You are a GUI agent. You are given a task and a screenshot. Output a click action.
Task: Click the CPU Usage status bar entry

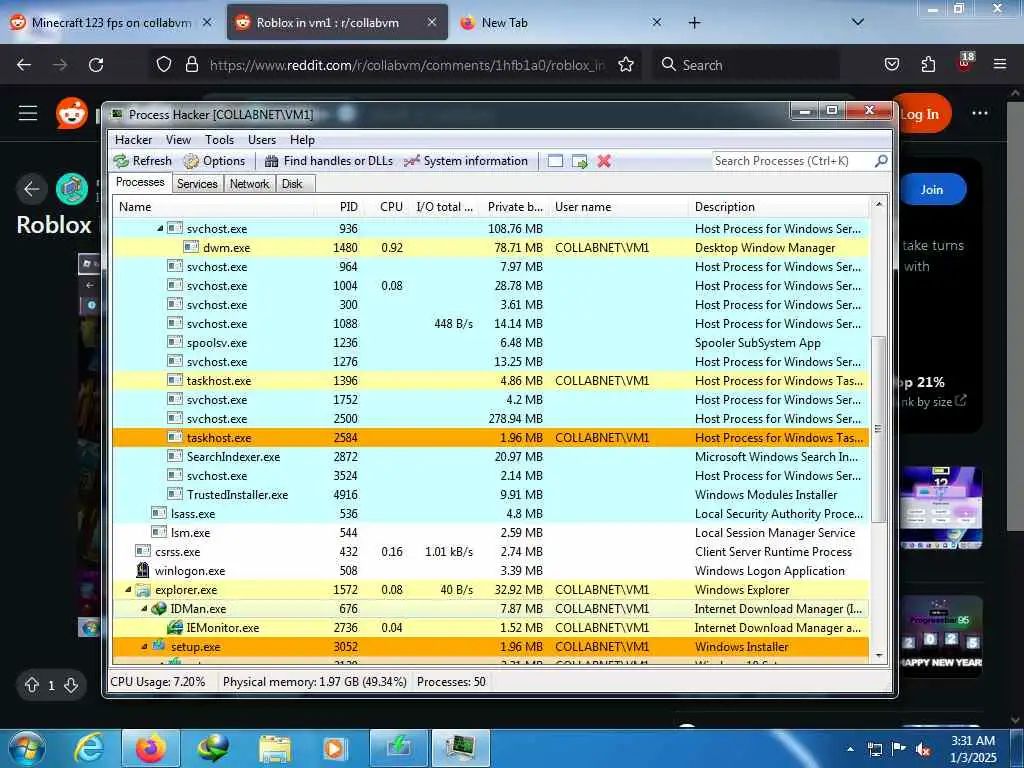pos(157,682)
